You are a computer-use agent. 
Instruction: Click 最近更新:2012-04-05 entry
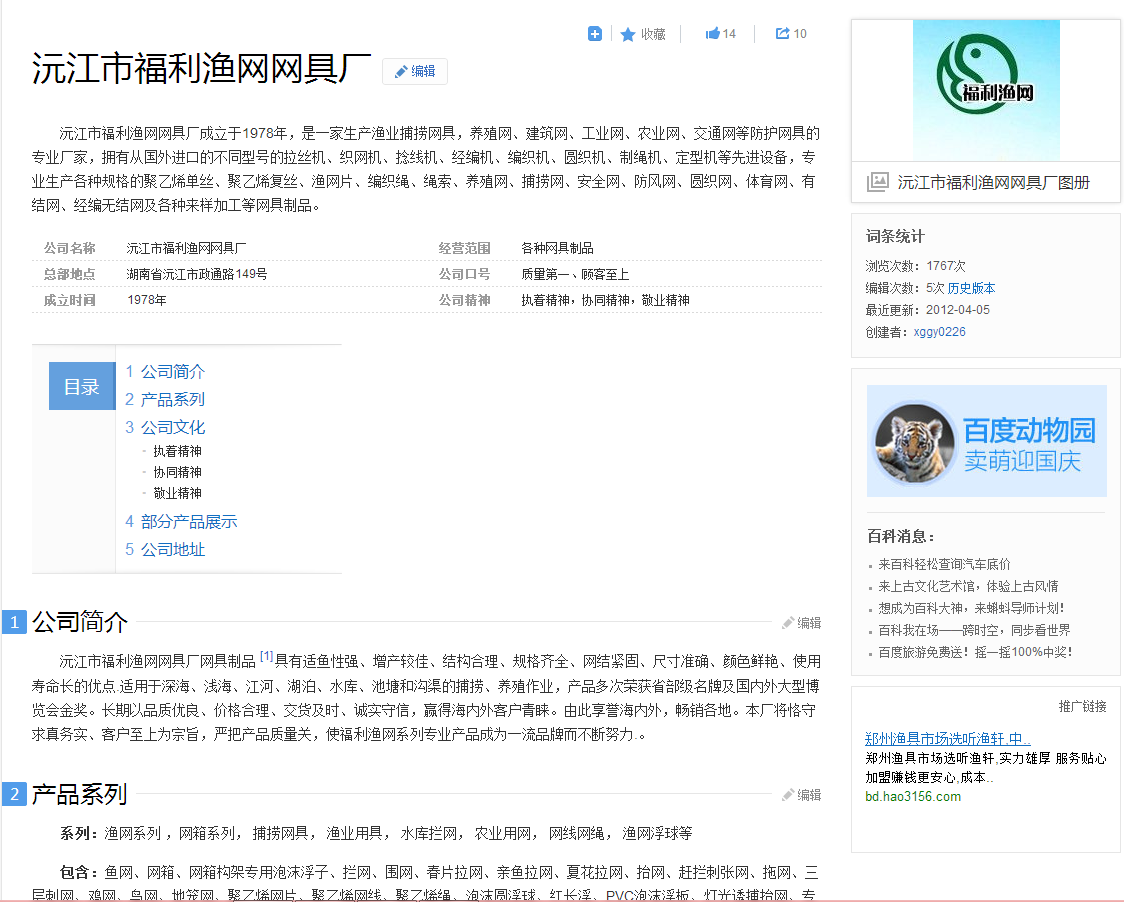coord(928,310)
